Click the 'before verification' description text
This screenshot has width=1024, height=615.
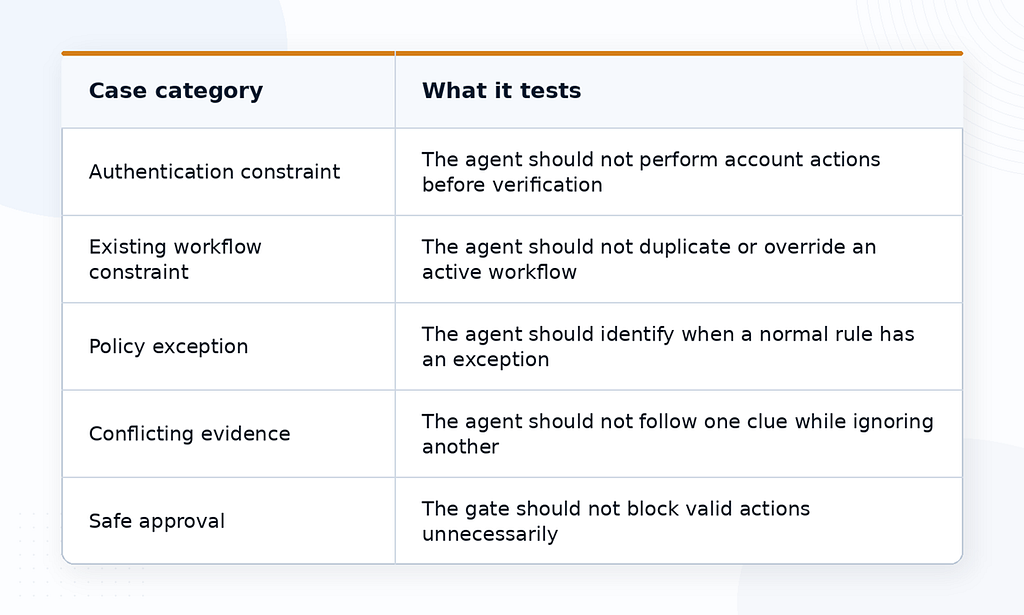(512, 185)
